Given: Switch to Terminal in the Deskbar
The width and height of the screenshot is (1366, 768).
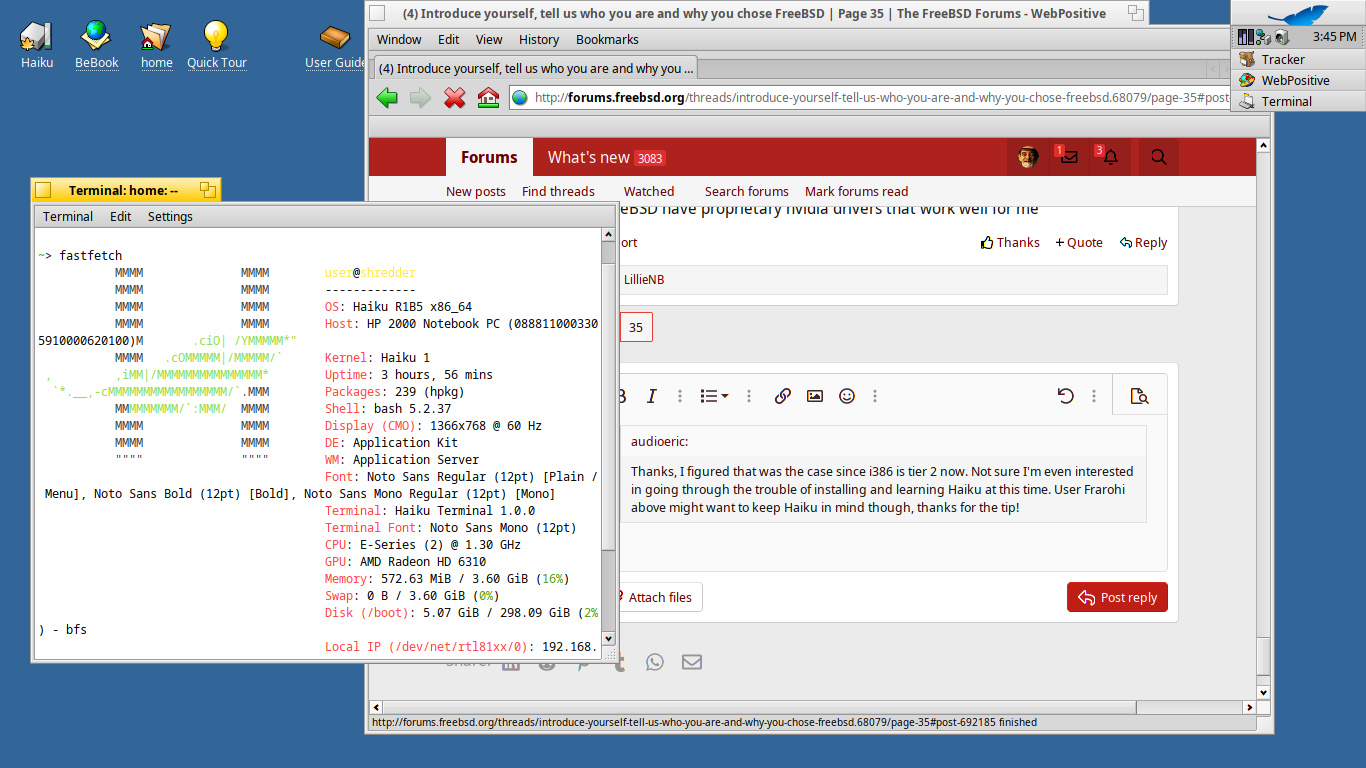Looking at the screenshot, I should pyautogui.click(x=1286, y=101).
